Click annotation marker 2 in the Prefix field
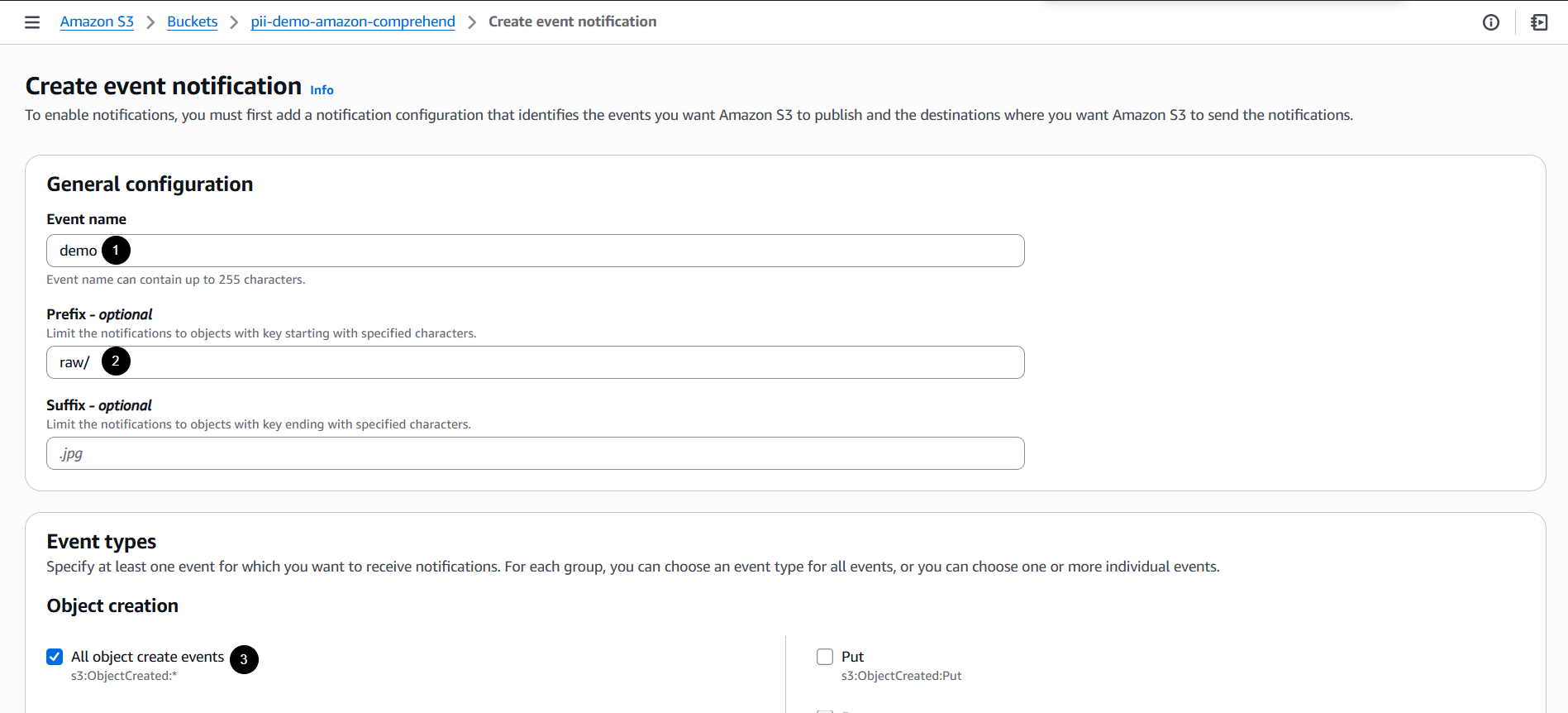 [x=116, y=361]
